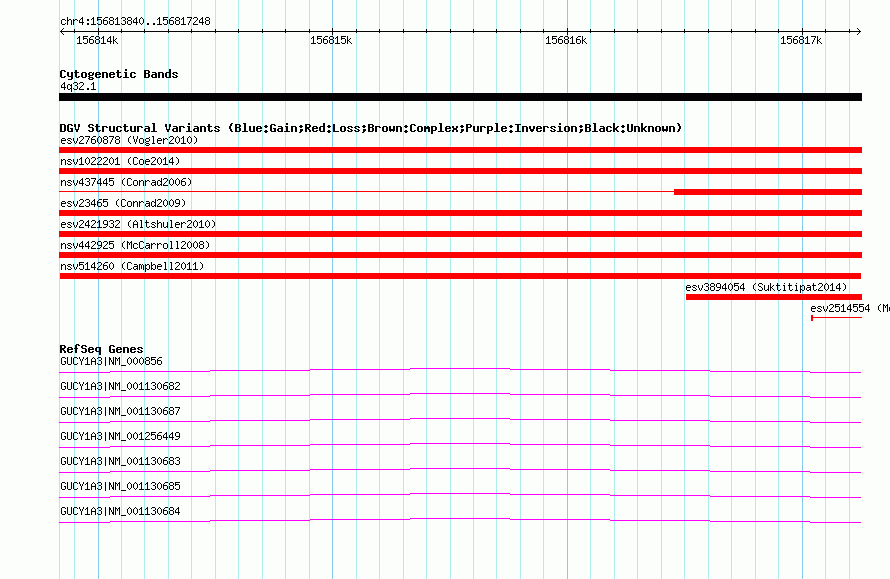Open the nsv1022201 (Coe2014) variant label
The height and width of the screenshot is (579, 890).
click(120, 162)
